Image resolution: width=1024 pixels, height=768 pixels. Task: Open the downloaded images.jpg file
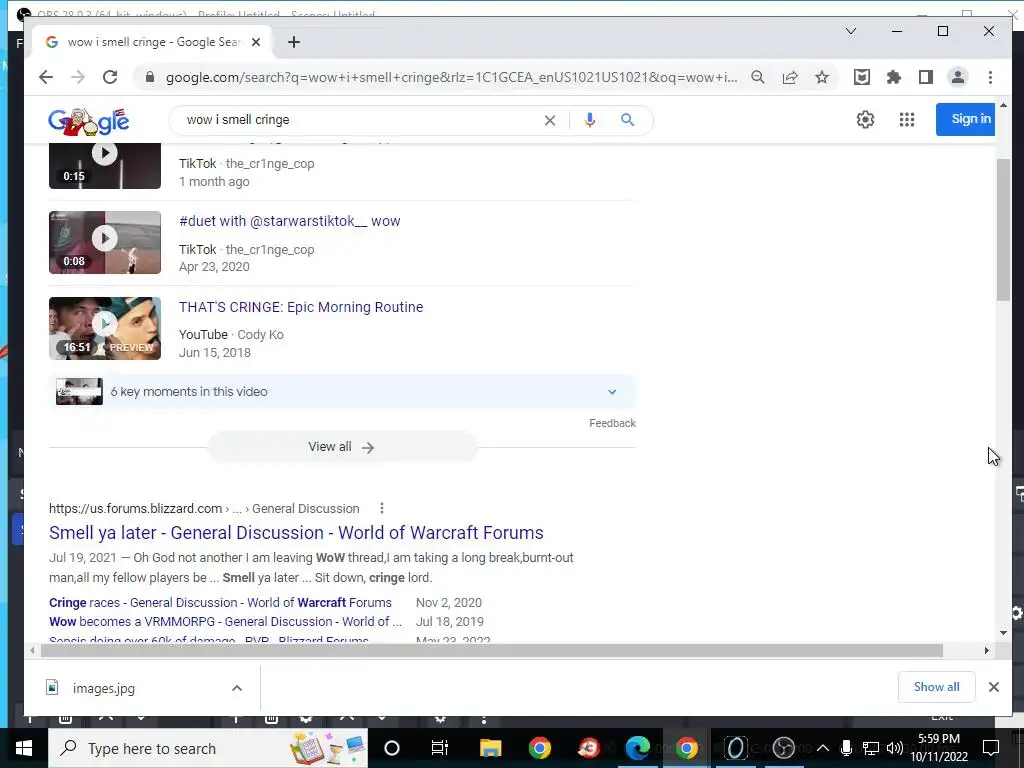coord(103,688)
